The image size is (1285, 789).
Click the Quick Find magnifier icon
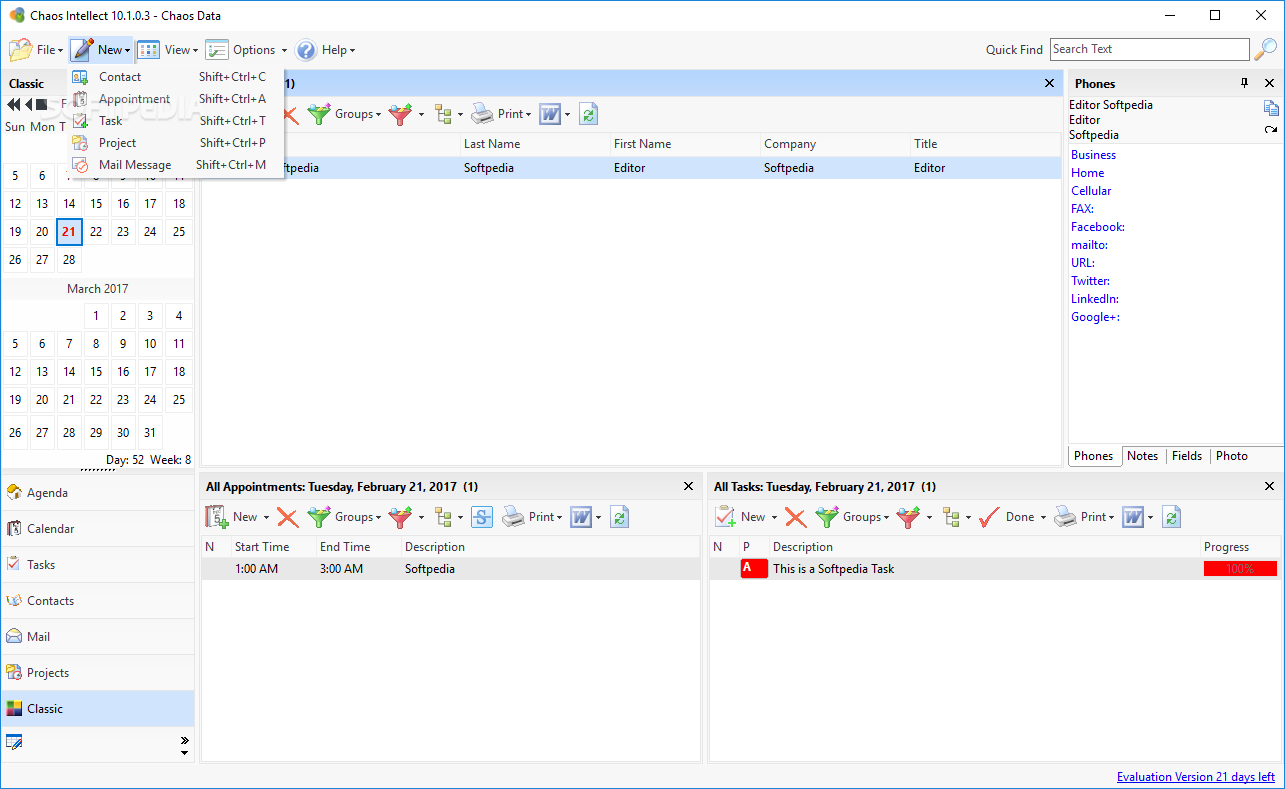click(1266, 49)
